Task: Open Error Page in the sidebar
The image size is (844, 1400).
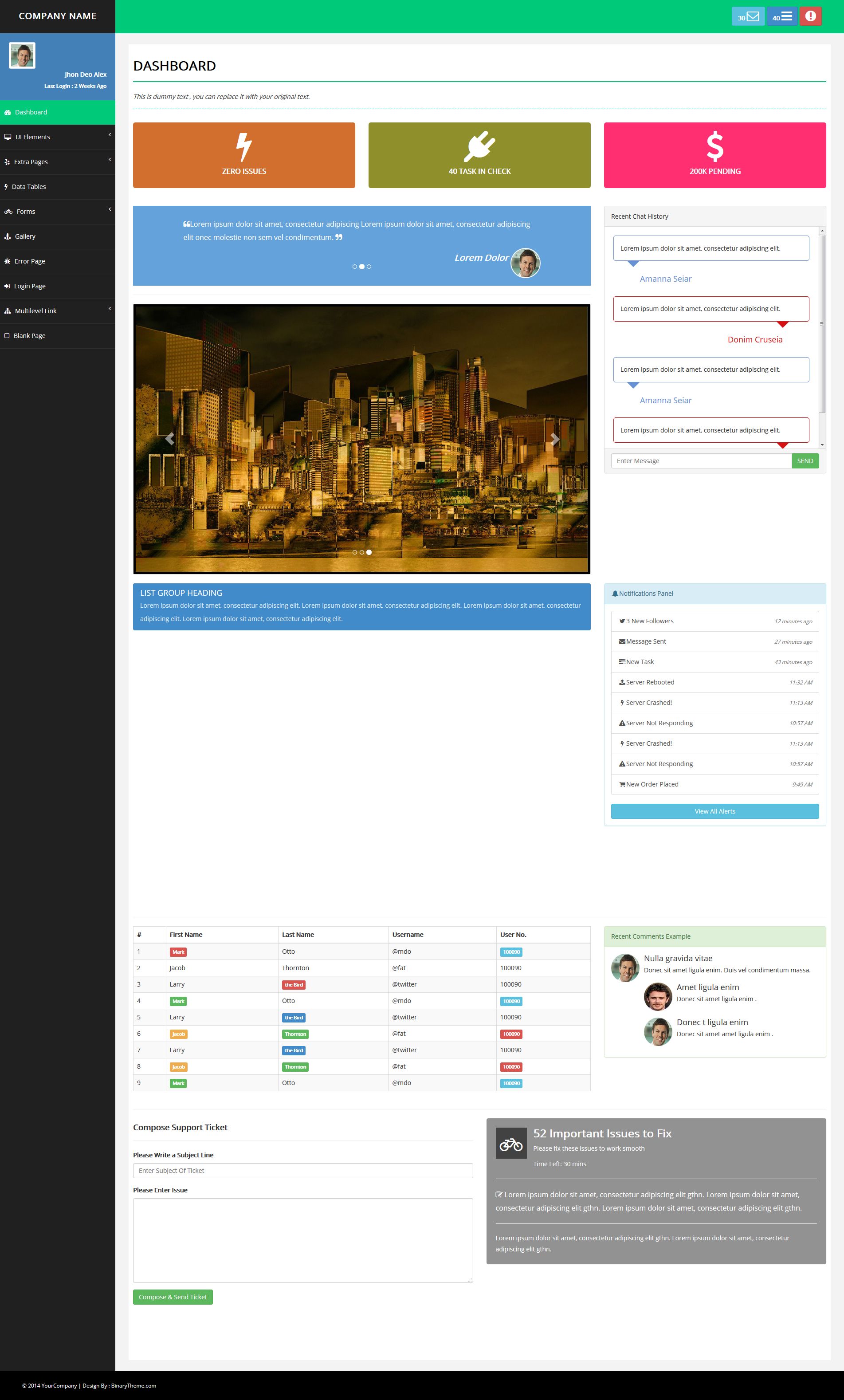Action: click(57, 261)
